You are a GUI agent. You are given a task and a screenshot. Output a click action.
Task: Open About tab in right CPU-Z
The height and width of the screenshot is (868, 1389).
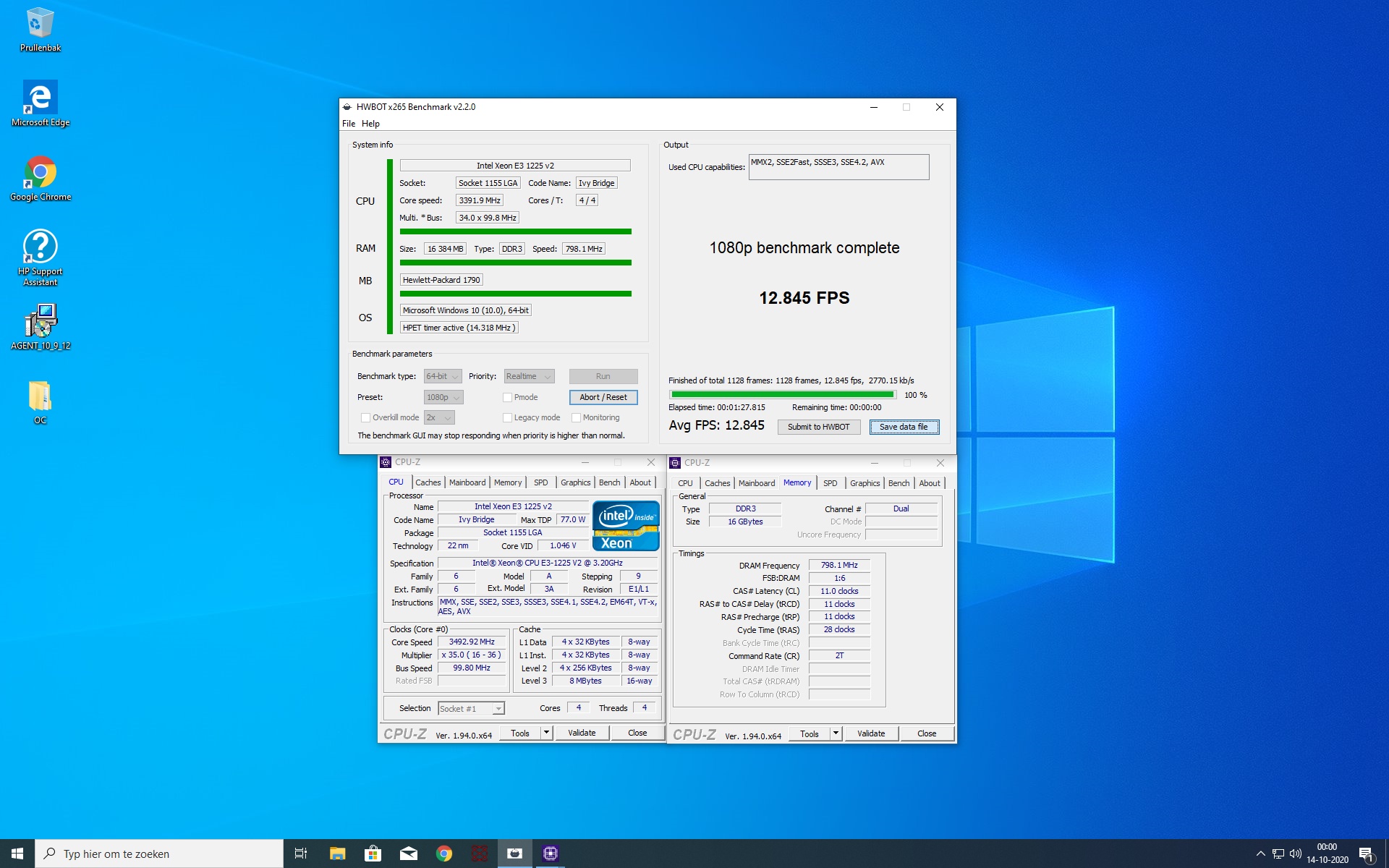pyautogui.click(x=930, y=483)
